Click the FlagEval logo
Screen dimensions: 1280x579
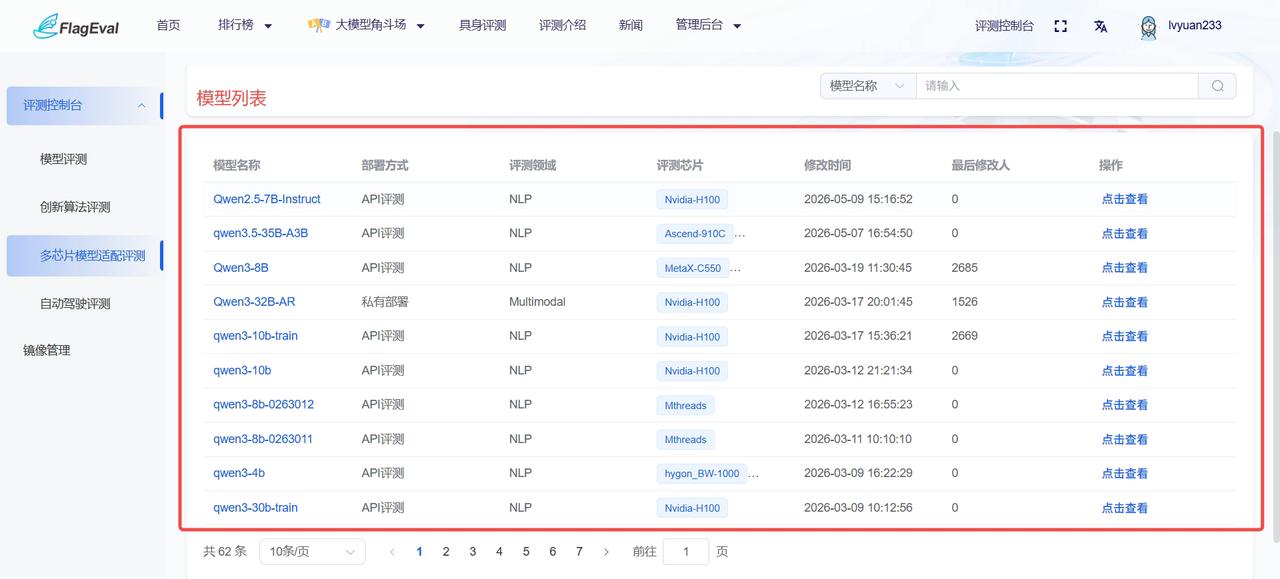76,26
